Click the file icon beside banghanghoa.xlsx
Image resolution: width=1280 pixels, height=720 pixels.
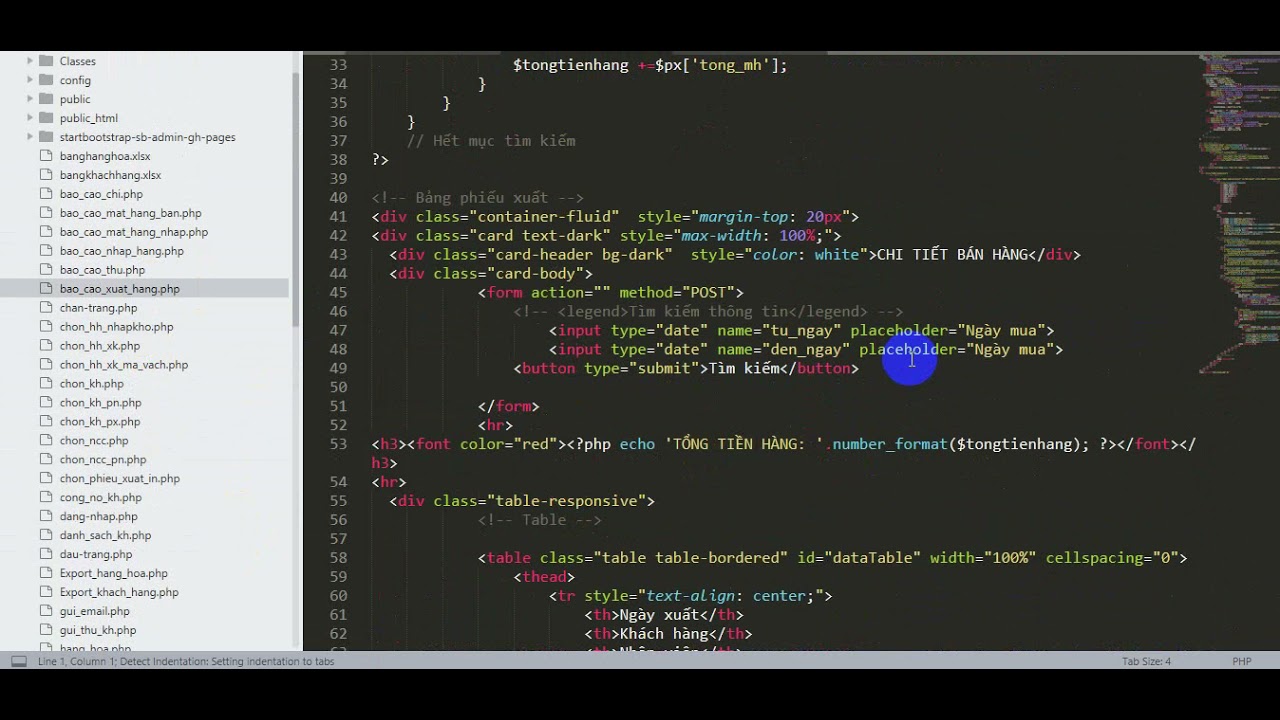[x=46, y=156]
